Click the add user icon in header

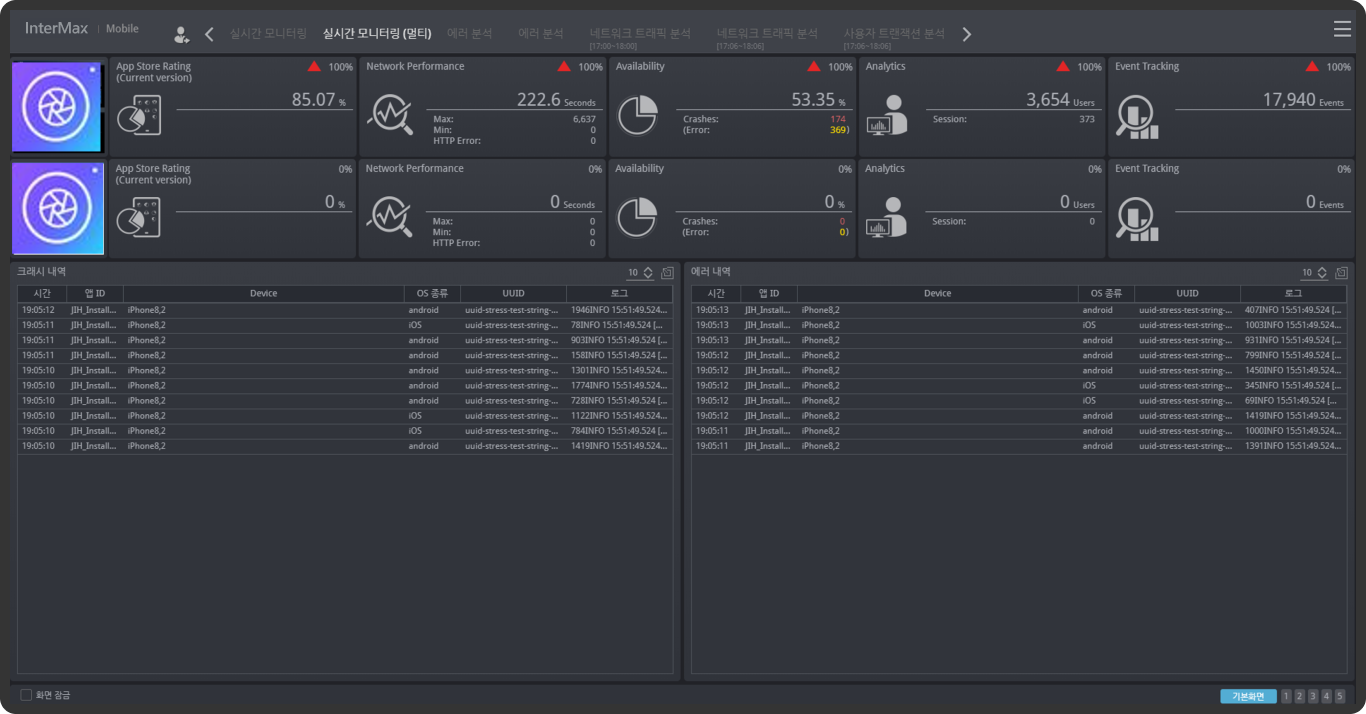pyautogui.click(x=181, y=35)
